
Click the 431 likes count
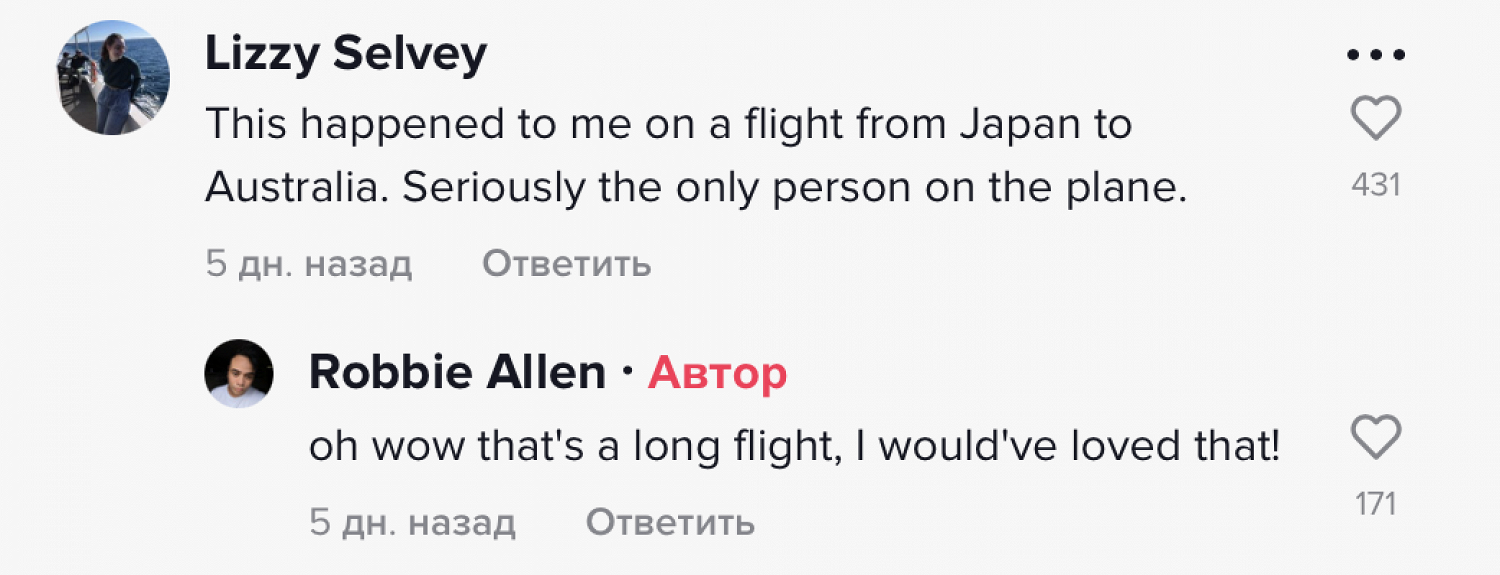click(x=1376, y=185)
